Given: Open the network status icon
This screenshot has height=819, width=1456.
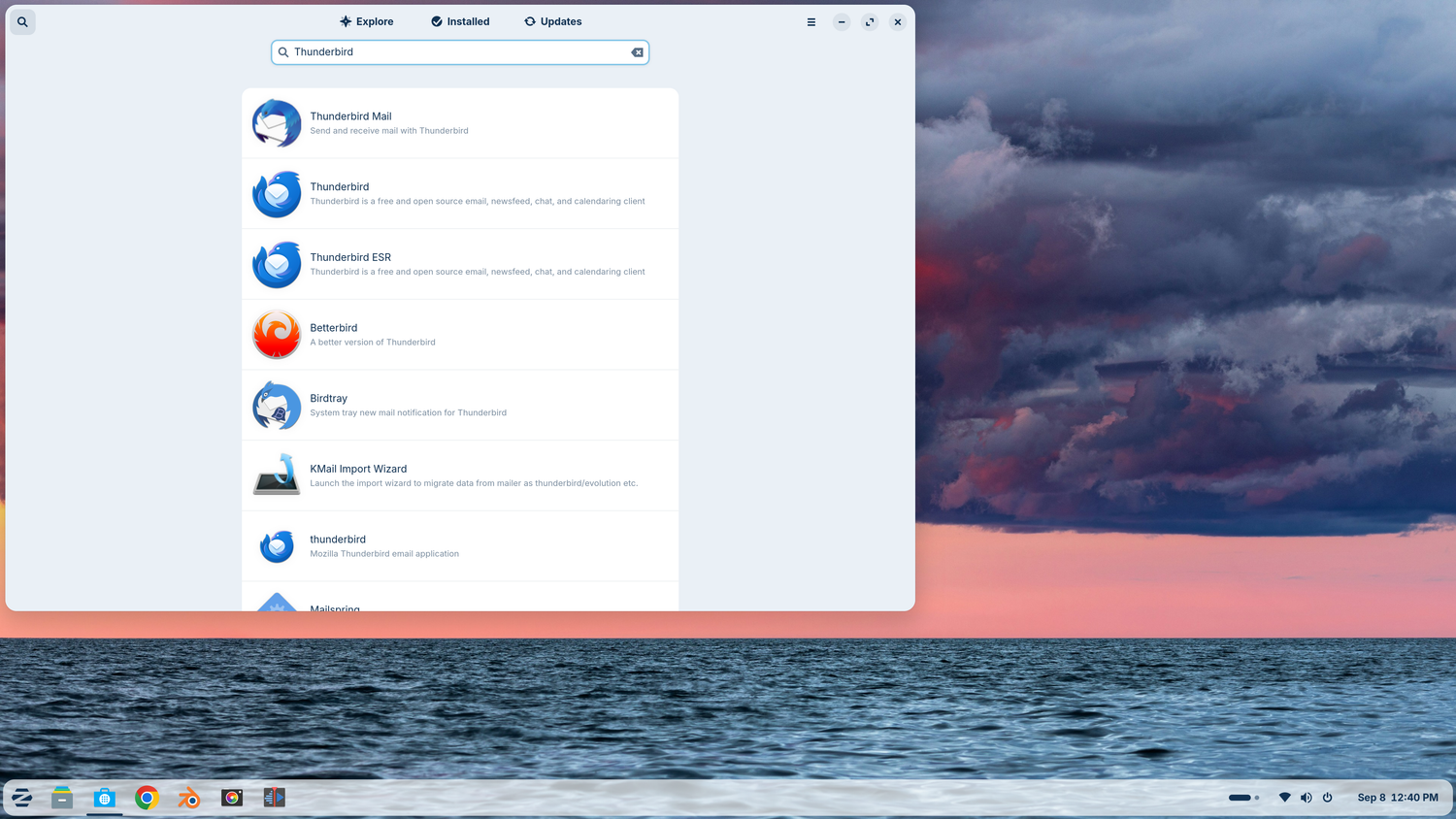Looking at the screenshot, I should 1284,798.
